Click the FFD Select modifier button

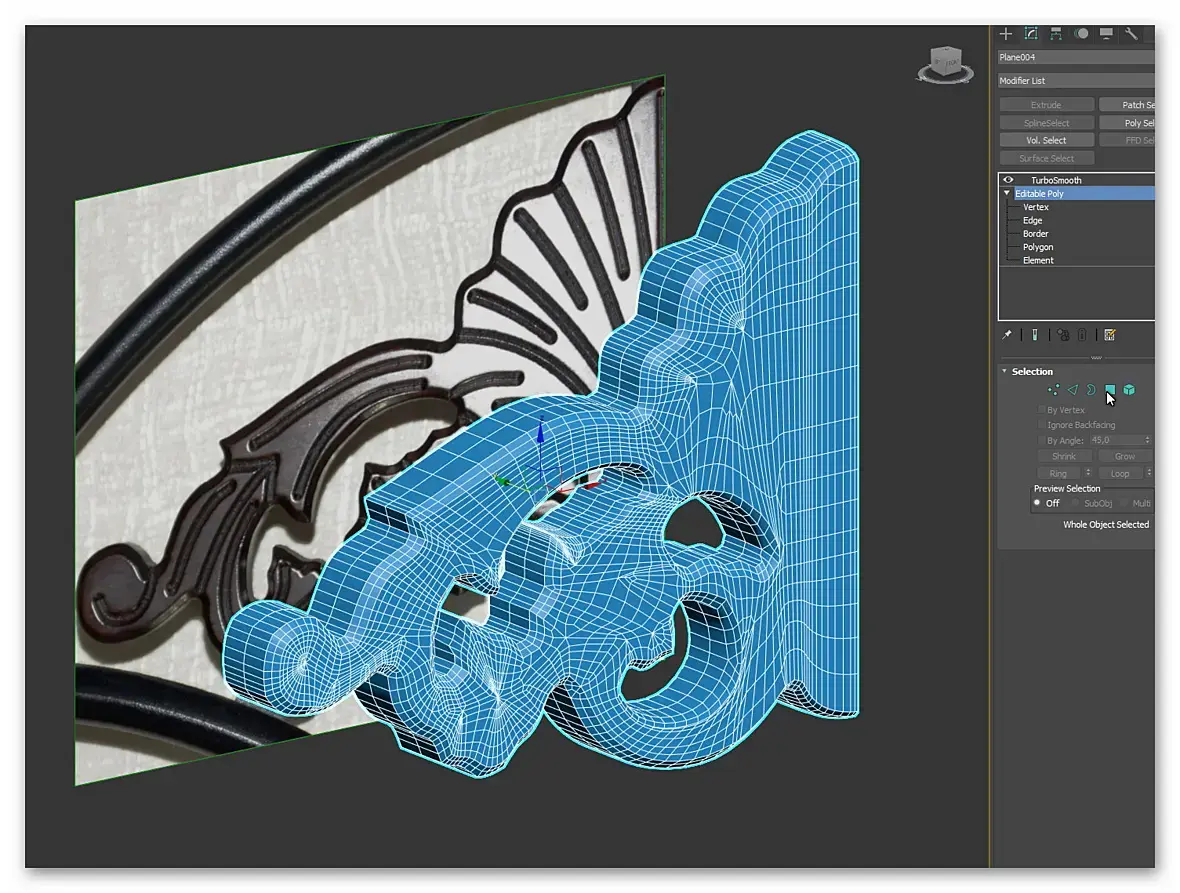1127,140
